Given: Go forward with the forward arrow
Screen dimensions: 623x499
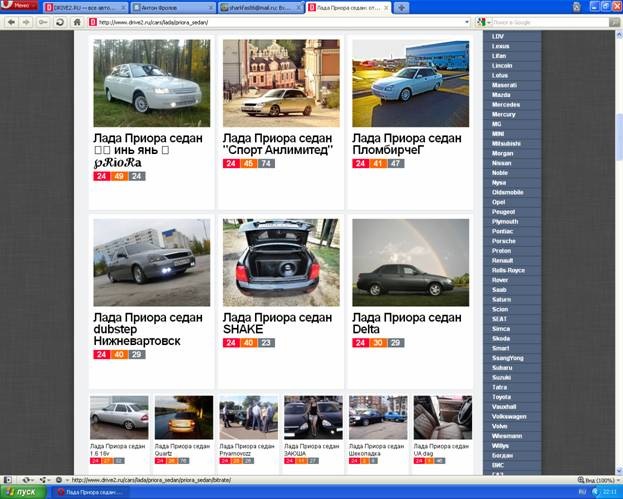Looking at the screenshot, I should 26,22.
